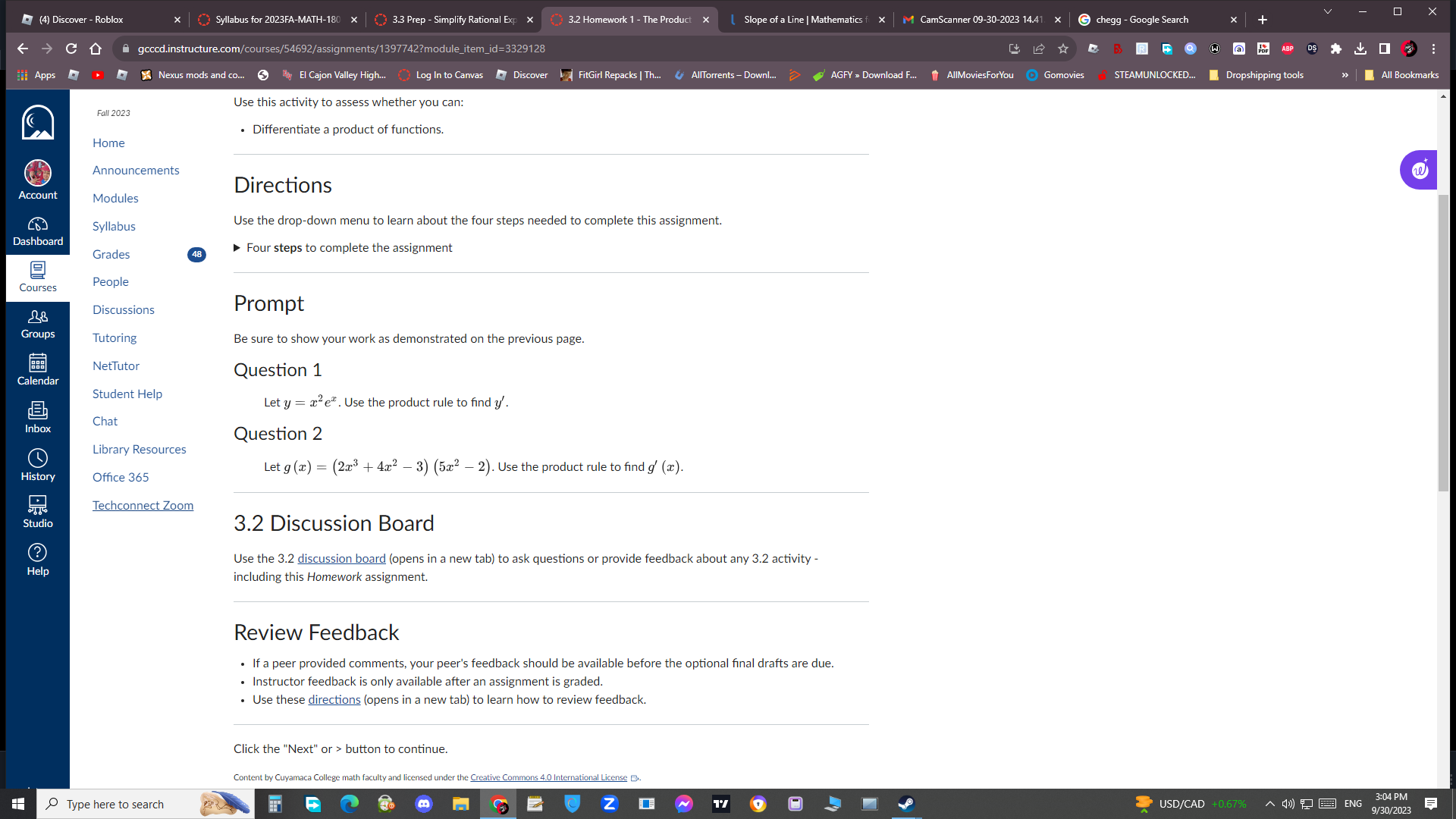Open the Canvas Dashboard icon
The width and height of the screenshot is (1456, 819).
coord(38,231)
